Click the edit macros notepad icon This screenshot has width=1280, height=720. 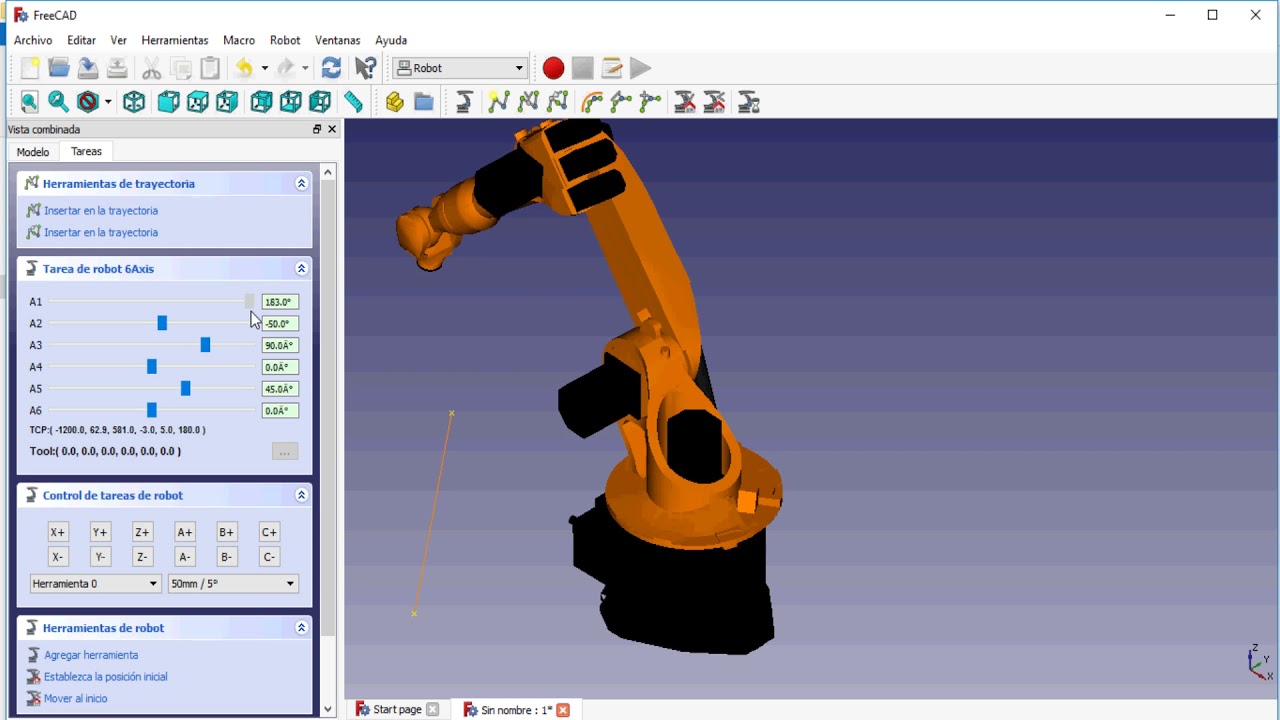[612, 68]
